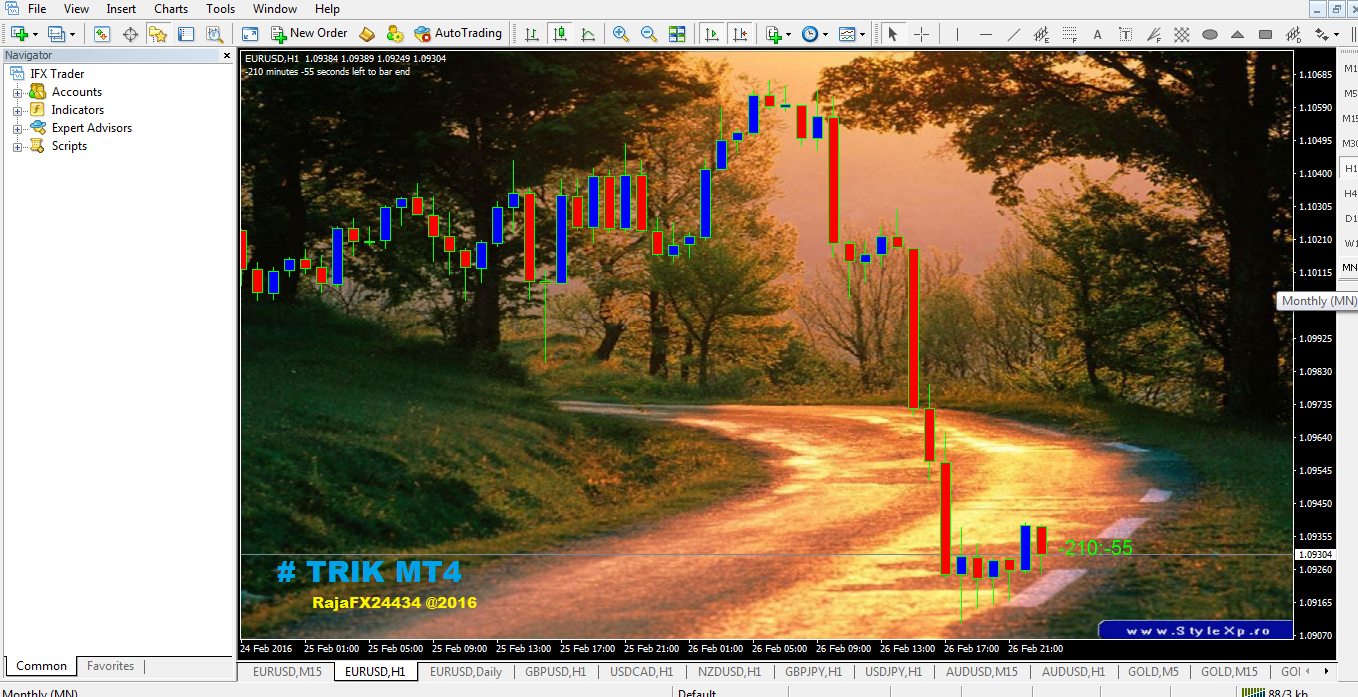Open the Strategy Tester panel
Image resolution: width=1358 pixels, height=697 pixels.
[x=217, y=33]
